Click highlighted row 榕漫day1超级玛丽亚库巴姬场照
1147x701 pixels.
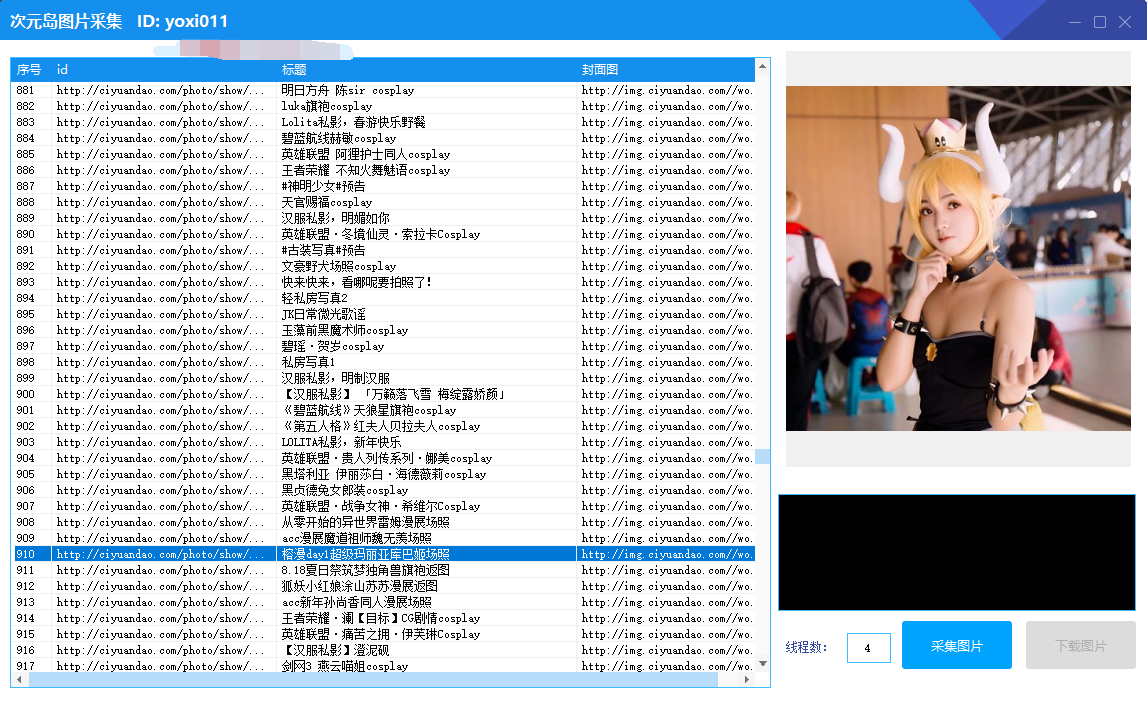(383, 555)
